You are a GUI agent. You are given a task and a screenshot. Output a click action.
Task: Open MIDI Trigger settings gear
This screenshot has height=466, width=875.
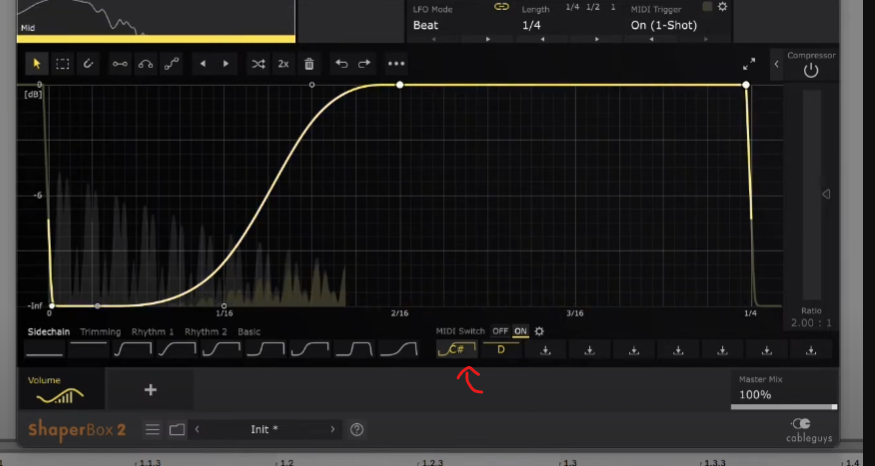(x=723, y=7)
